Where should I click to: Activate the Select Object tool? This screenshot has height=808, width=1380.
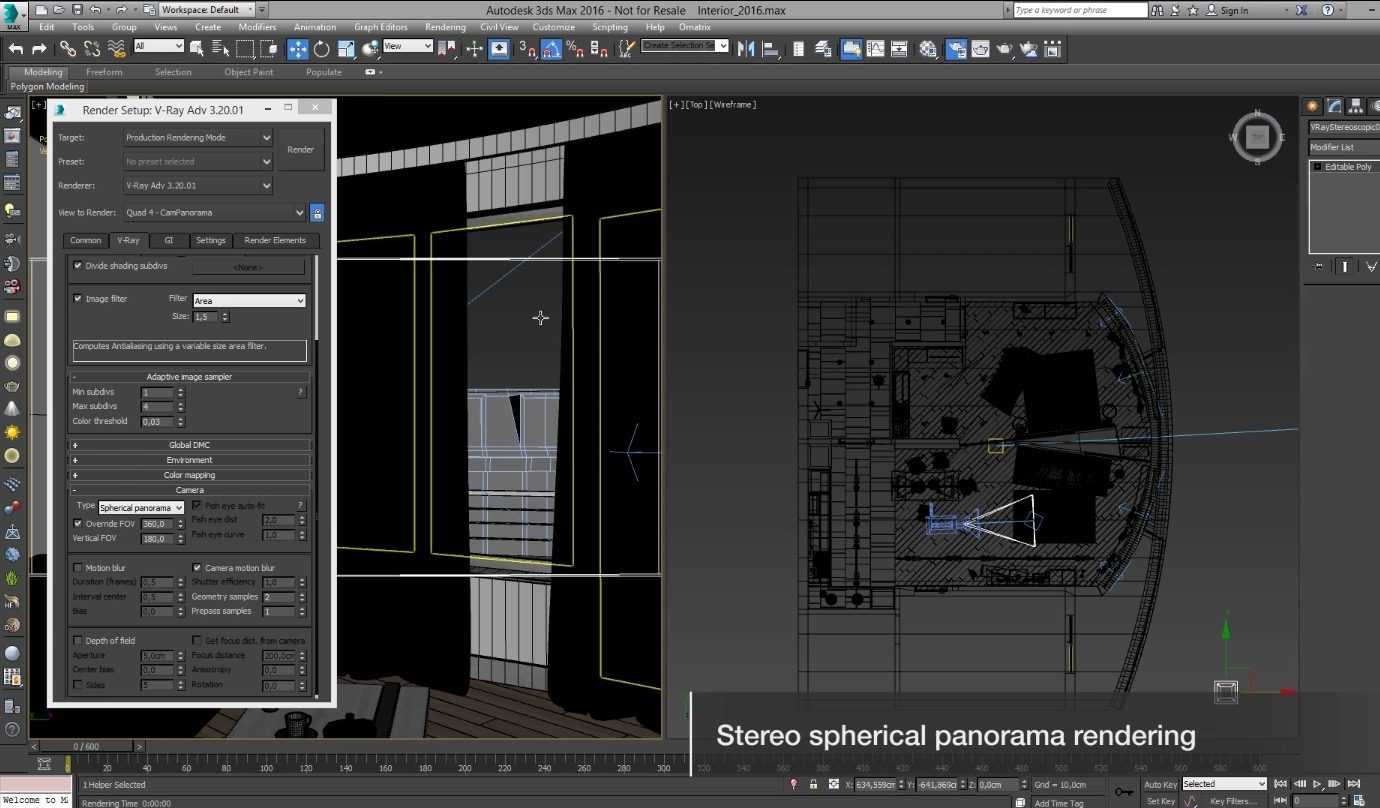(197, 48)
